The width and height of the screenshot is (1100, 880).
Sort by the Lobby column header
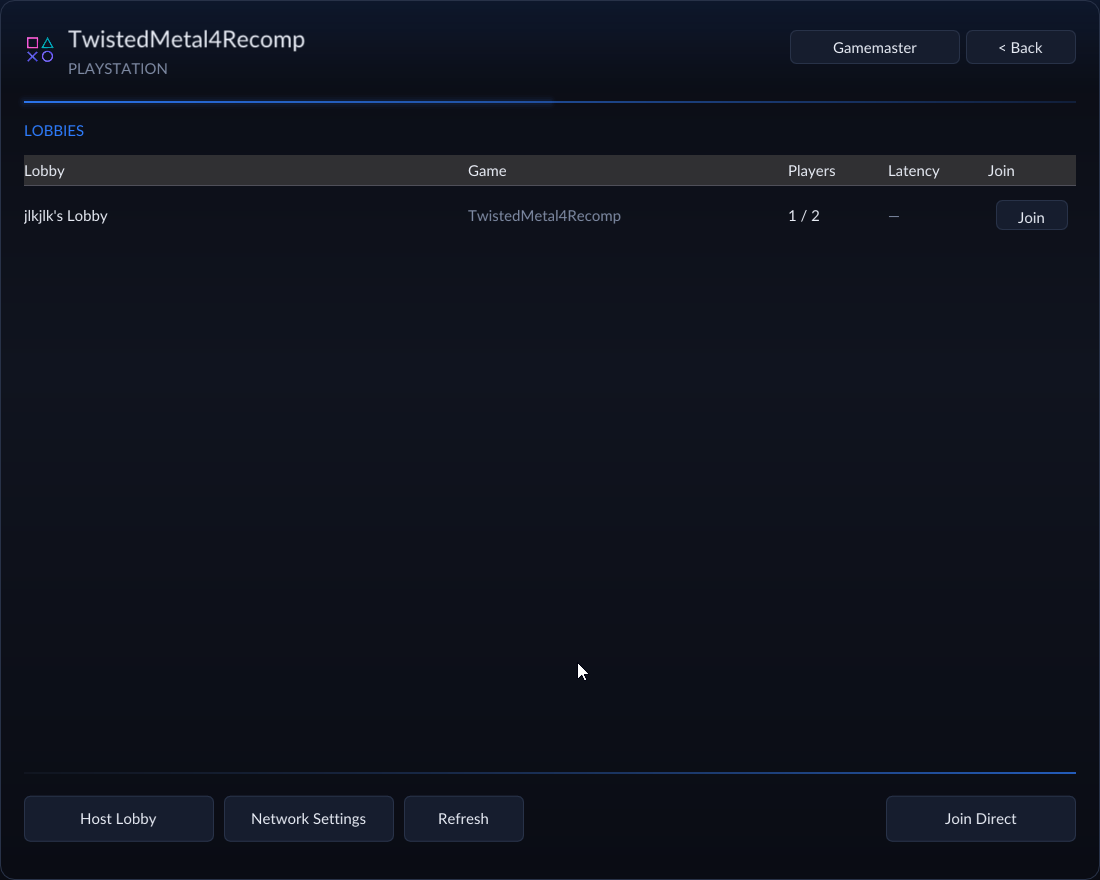pyautogui.click(x=44, y=171)
